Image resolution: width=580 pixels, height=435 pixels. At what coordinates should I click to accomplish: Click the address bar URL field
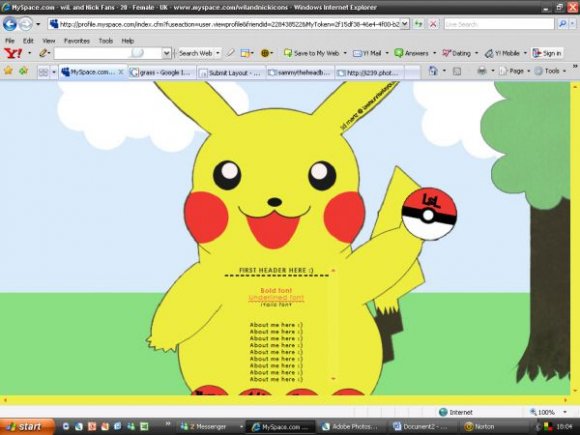[225, 24]
